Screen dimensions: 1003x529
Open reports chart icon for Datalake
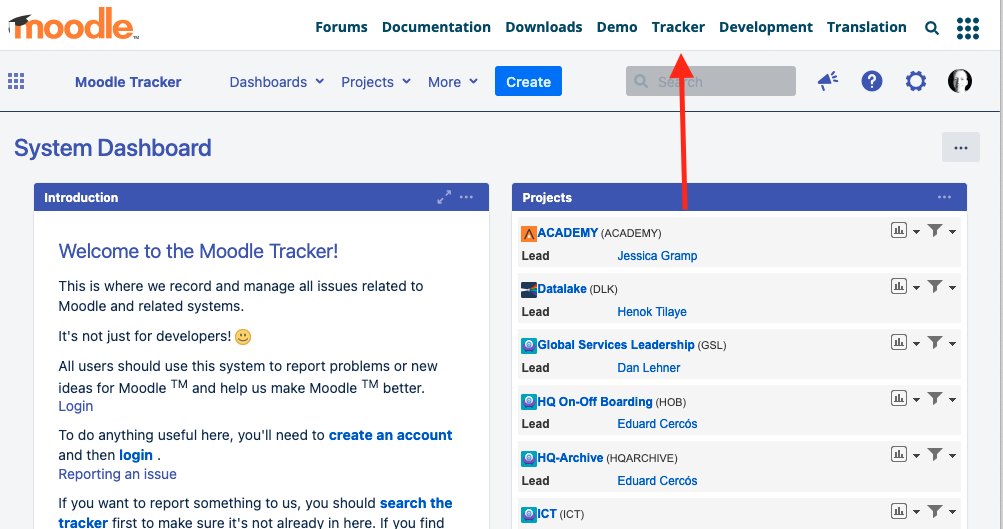click(899, 287)
